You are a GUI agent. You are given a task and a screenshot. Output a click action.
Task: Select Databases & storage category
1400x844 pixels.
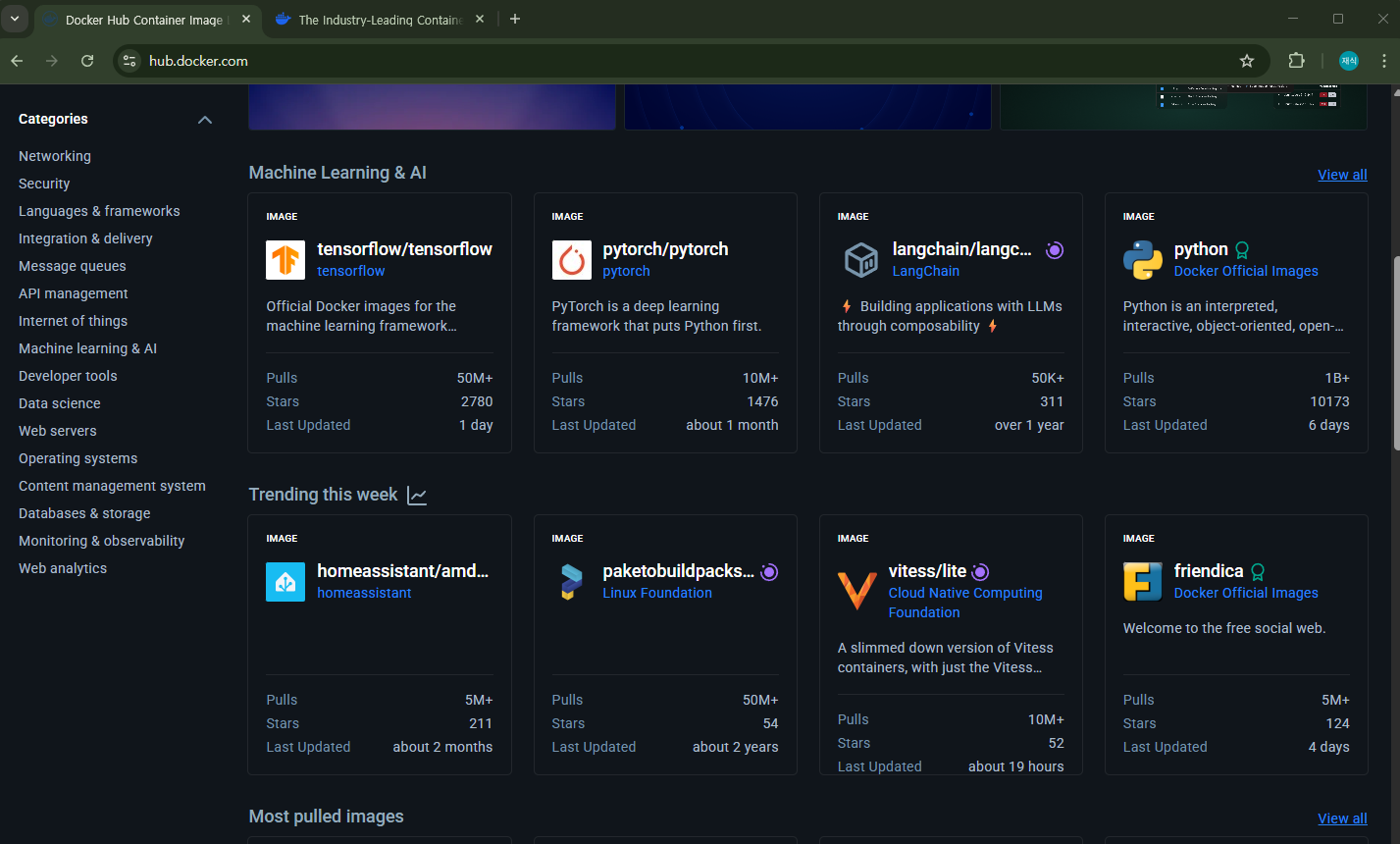tap(84, 513)
